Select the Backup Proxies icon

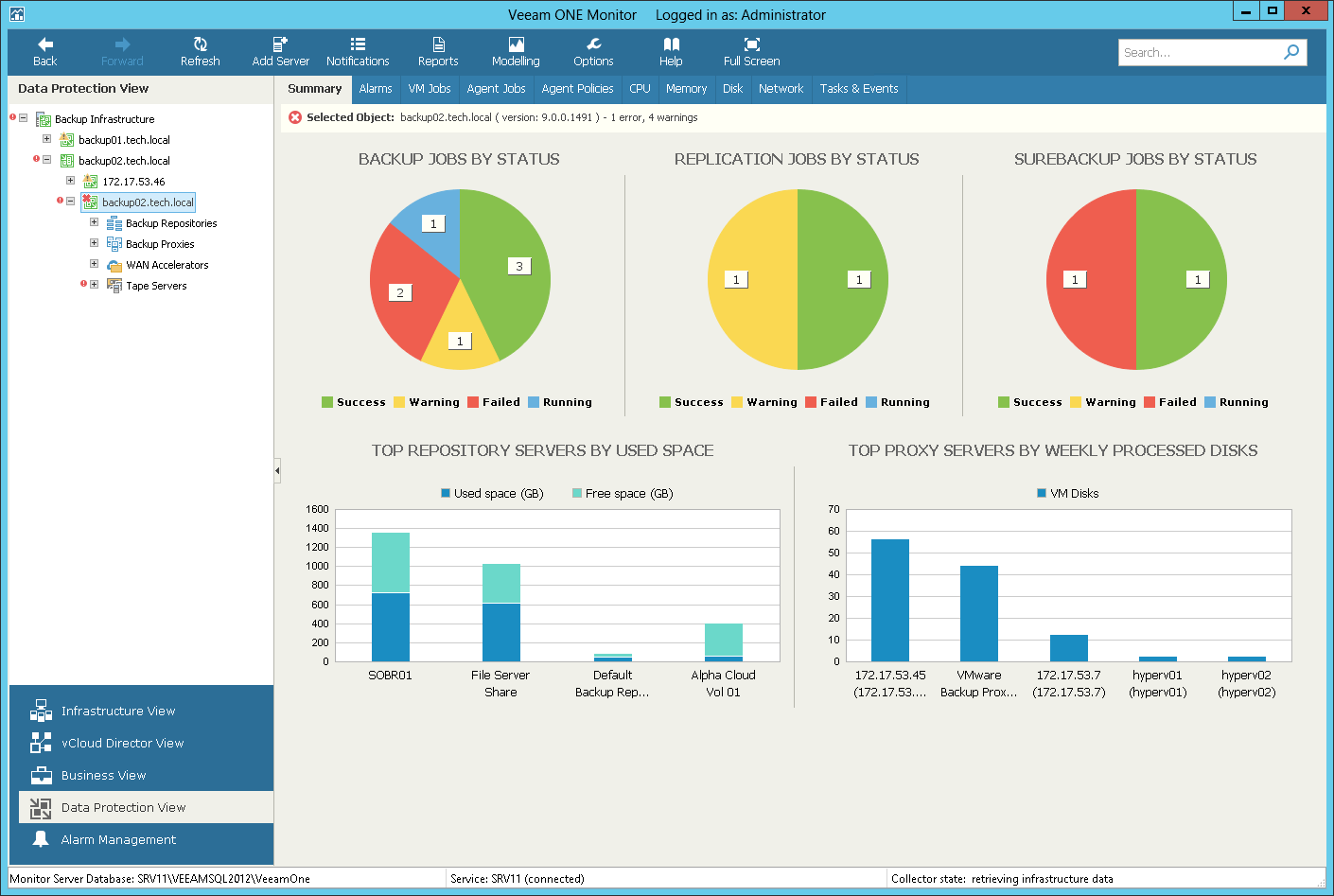coord(114,244)
